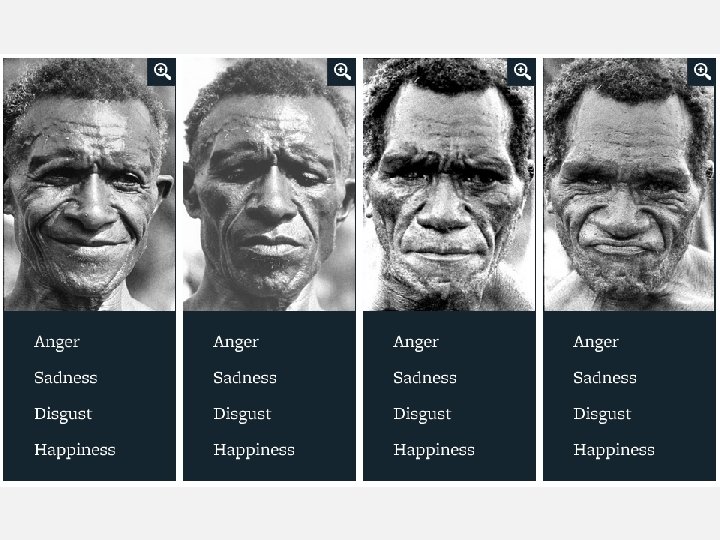720x540 pixels.
Task: Choose Anger for the first face
Action: click(57, 342)
